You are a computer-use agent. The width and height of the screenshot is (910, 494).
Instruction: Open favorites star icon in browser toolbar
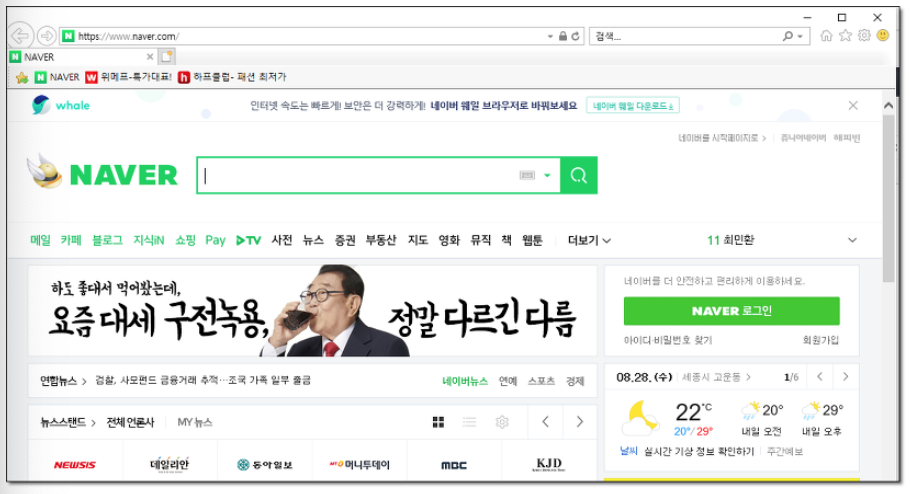click(x=846, y=36)
